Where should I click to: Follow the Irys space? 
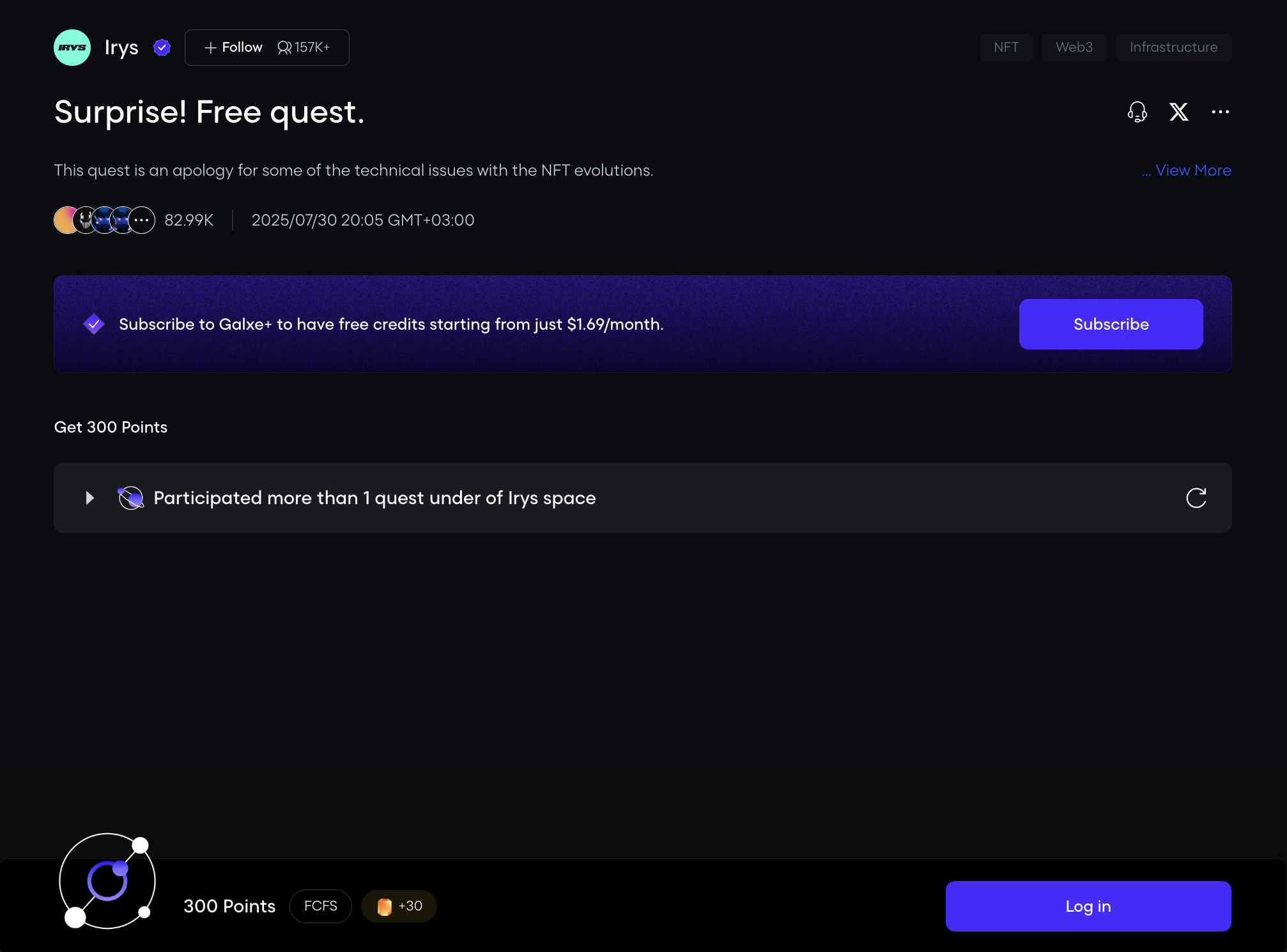(x=234, y=47)
